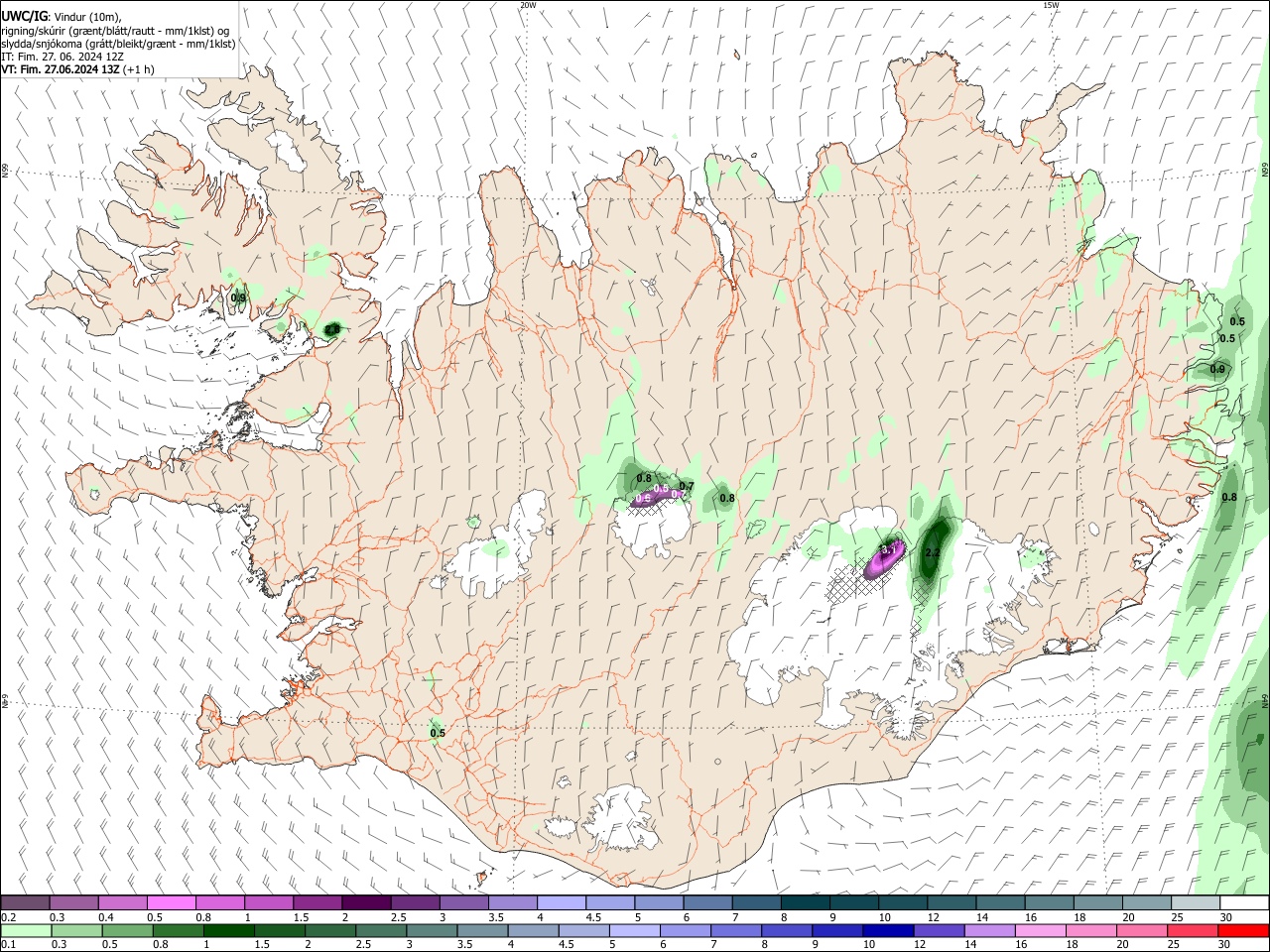Select the grey-purple 0.2–0.3 snow scale swatch
This screenshot has height=952, width=1270.
pyautogui.click(x=25, y=903)
